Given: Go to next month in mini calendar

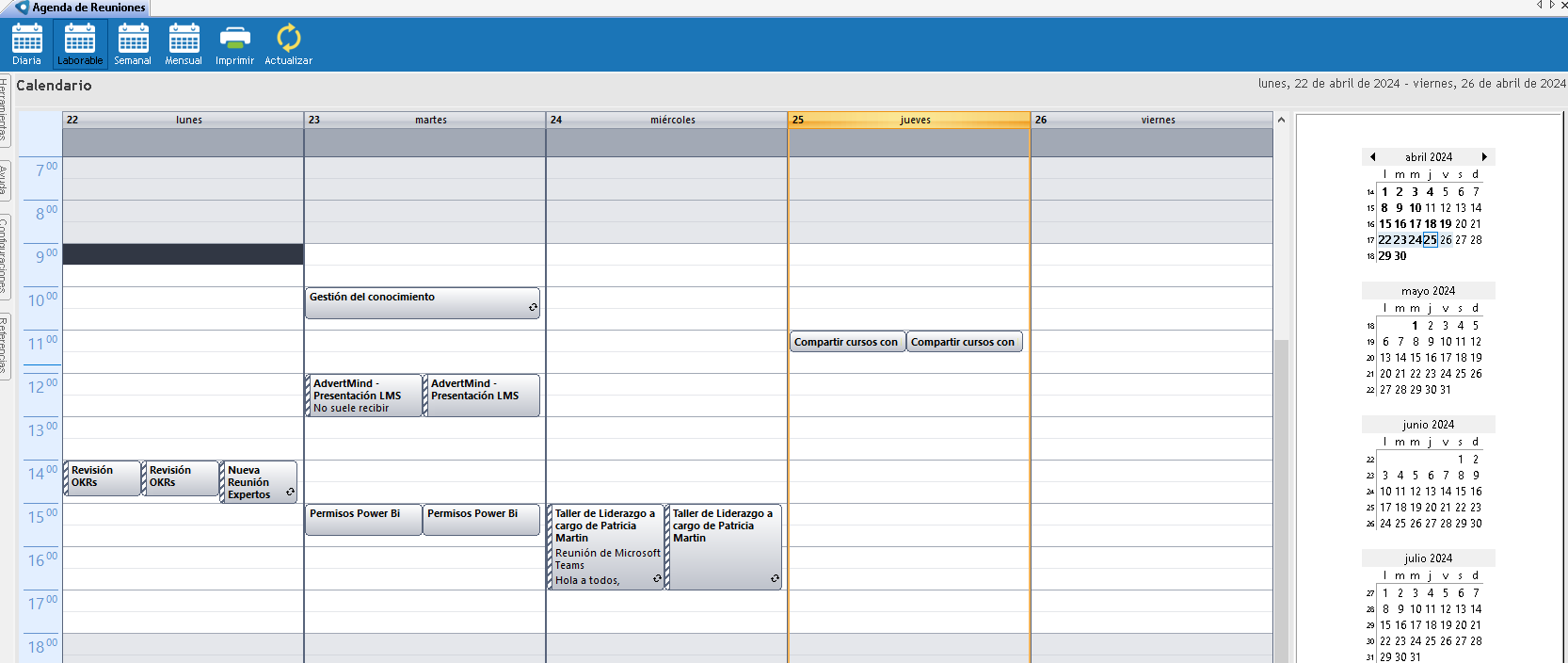Looking at the screenshot, I should [x=1484, y=157].
